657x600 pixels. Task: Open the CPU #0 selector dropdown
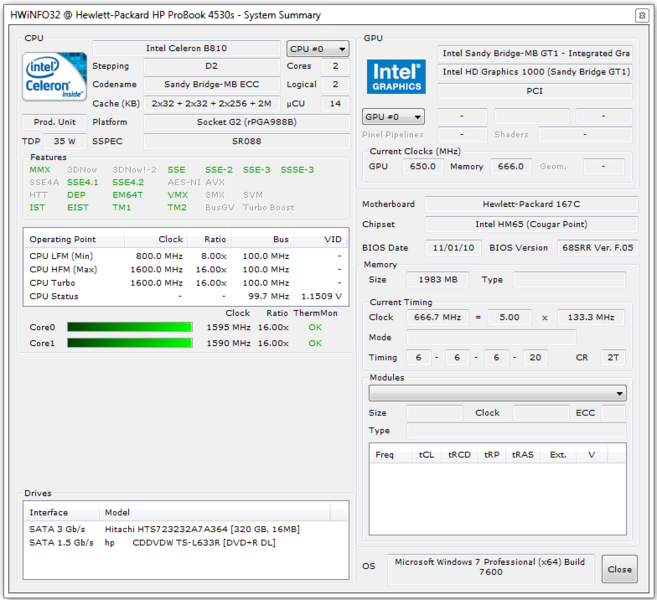coord(318,49)
